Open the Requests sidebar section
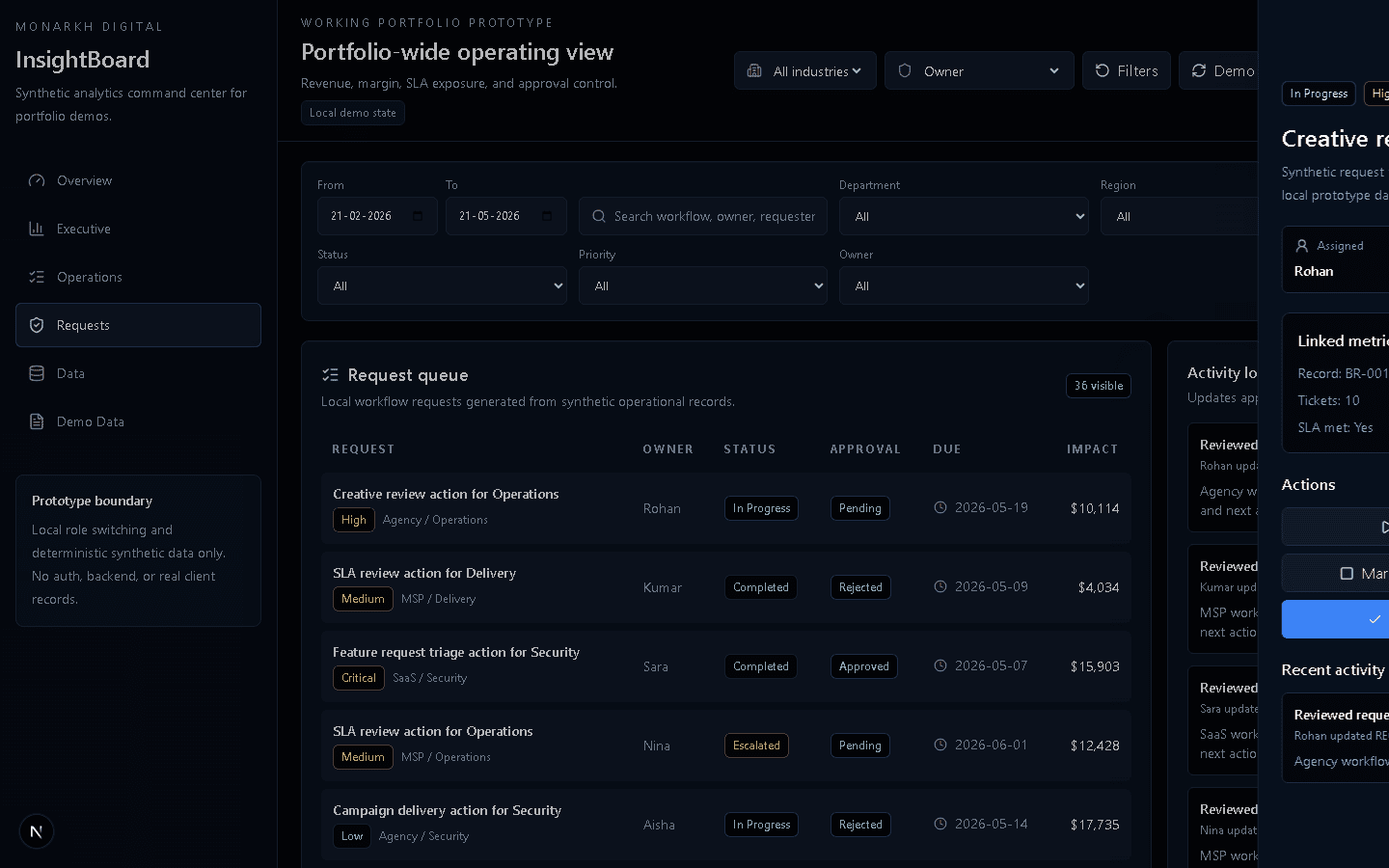This screenshot has width=1389, height=868. coord(138,325)
